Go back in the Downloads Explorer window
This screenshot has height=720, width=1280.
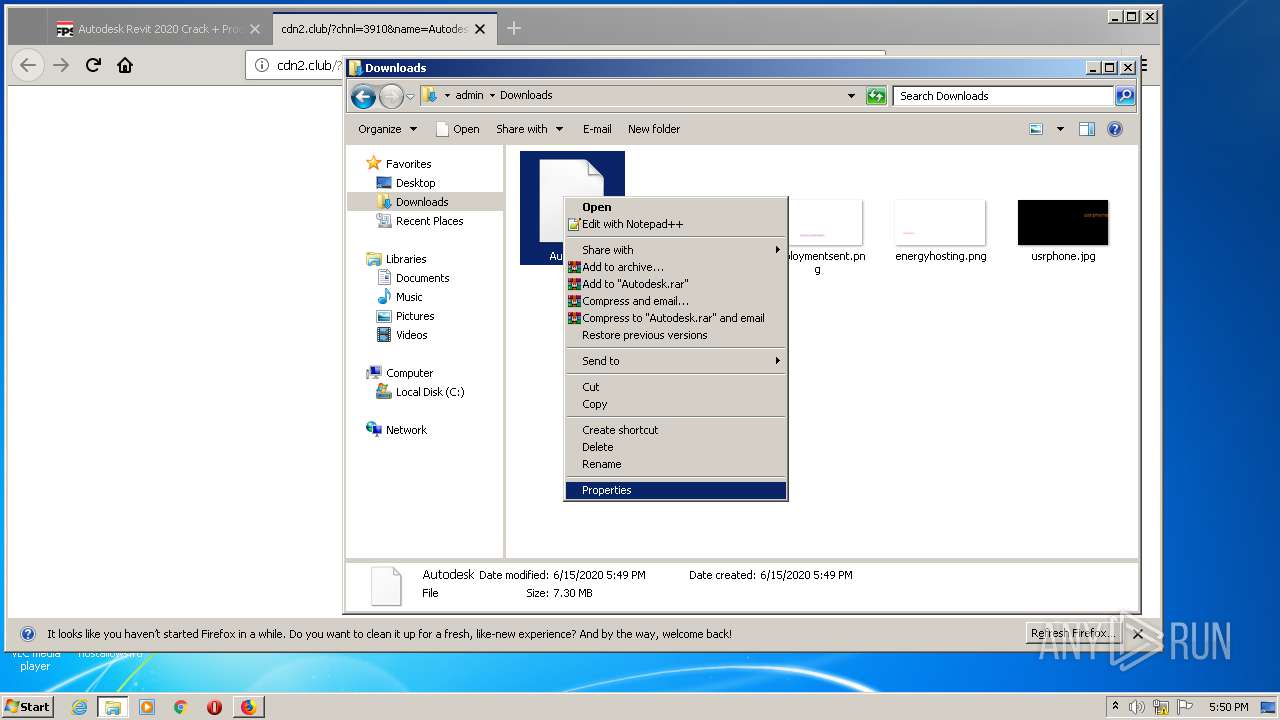coord(363,96)
